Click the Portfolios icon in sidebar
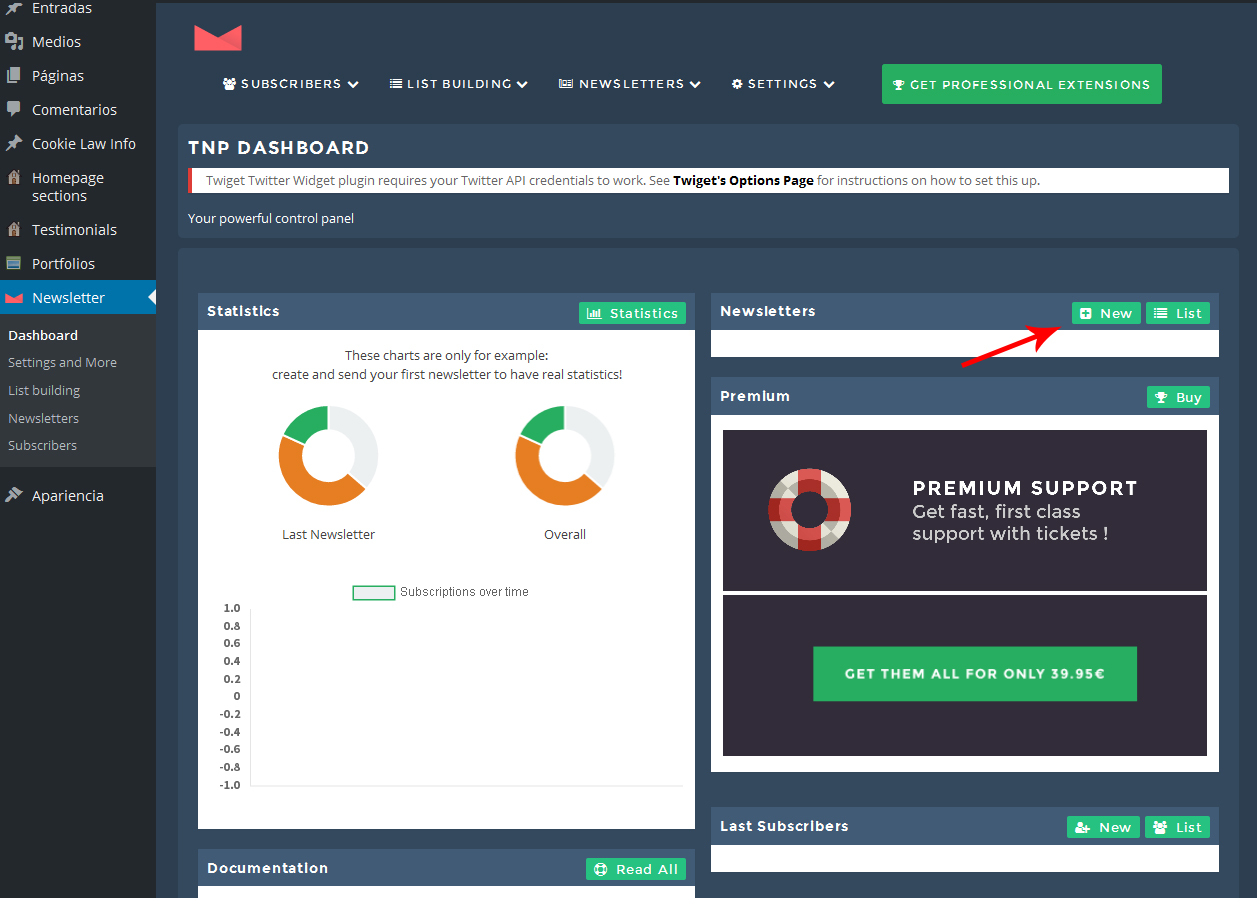 14,264
